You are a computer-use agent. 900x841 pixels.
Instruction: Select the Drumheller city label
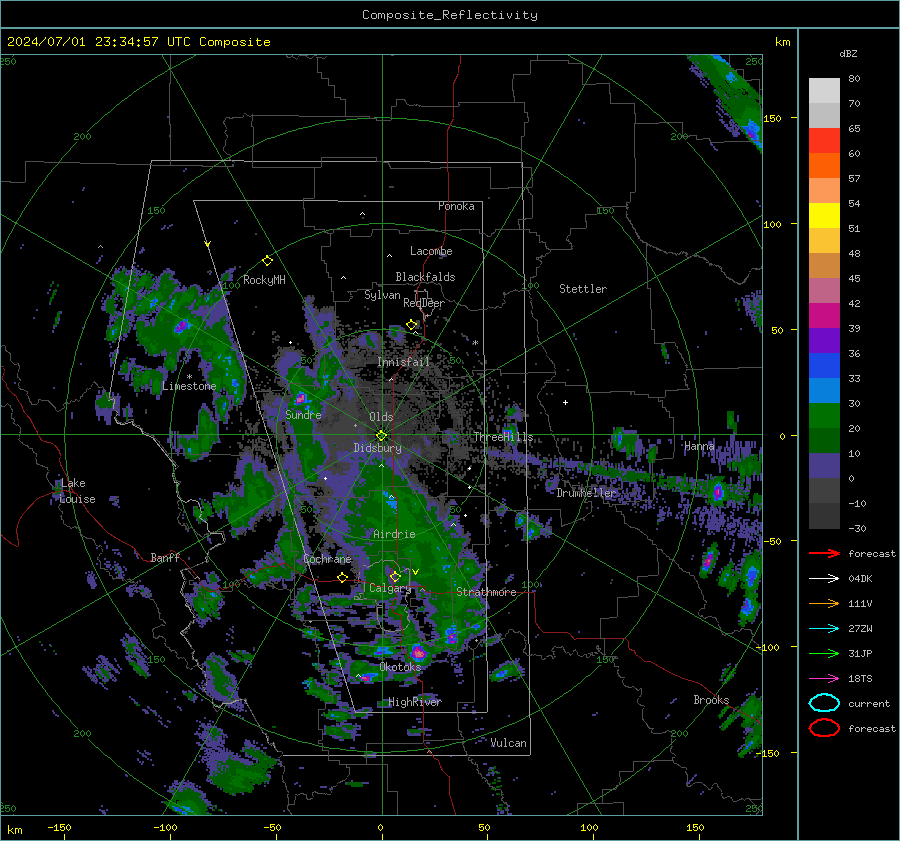[586, 493]
